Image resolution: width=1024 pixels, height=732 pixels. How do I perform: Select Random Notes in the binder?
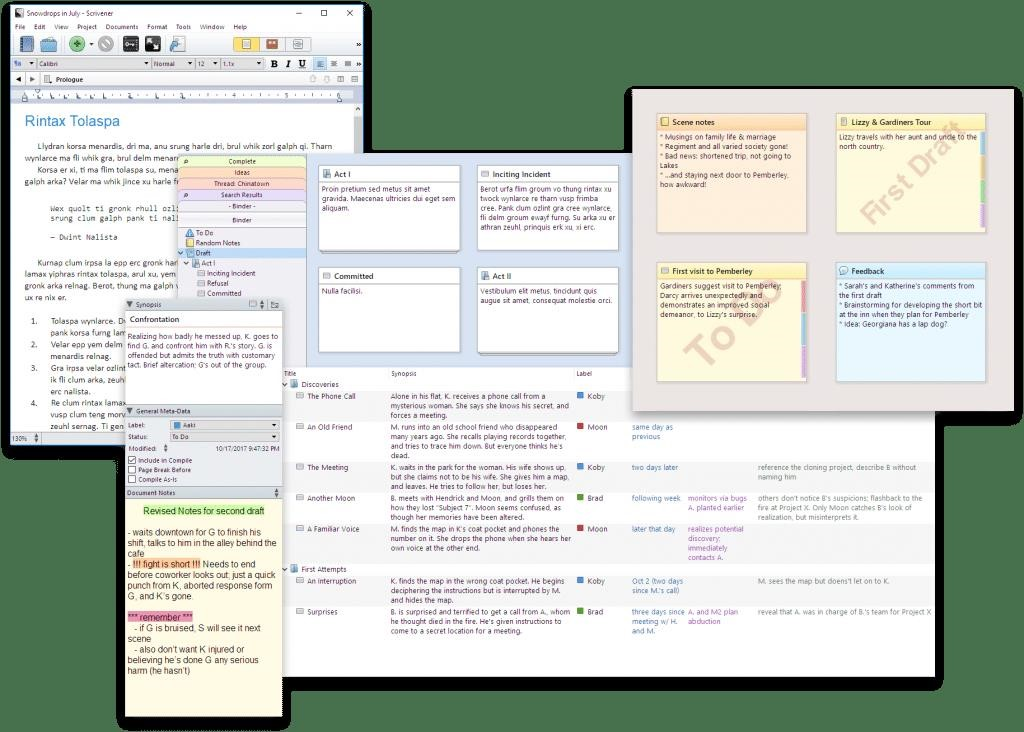217,243
